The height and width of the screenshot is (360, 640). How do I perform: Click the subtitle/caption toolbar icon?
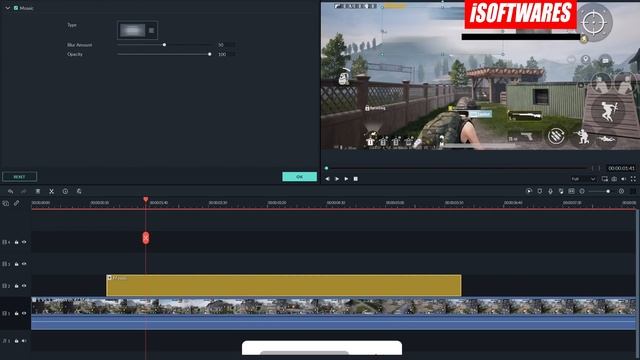click(x=571, y=191)
